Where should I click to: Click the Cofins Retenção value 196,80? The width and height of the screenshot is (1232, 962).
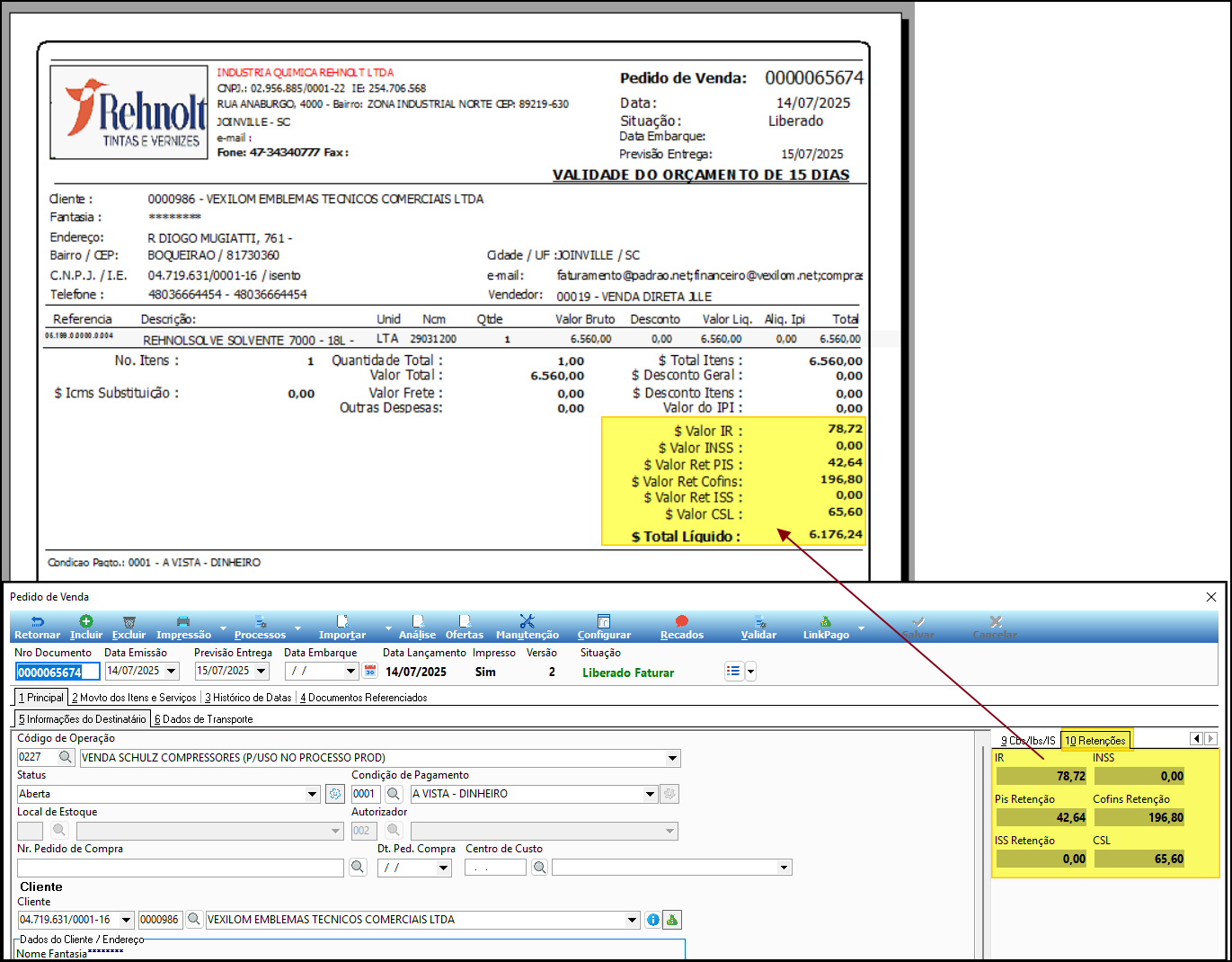[1139, 817]
